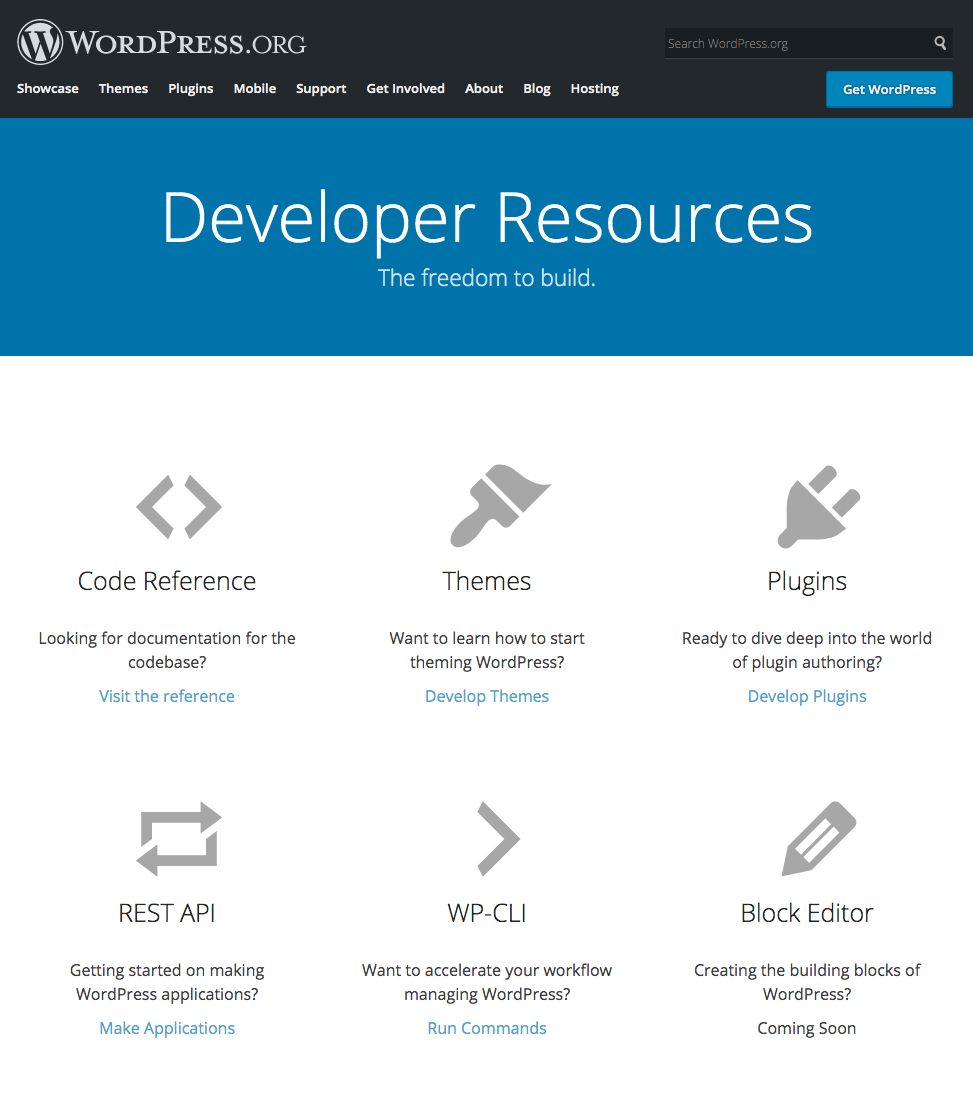Open the About nav item
This screenshot has height=1093, width=973.
pyautogui.click(x=484, y=89)
